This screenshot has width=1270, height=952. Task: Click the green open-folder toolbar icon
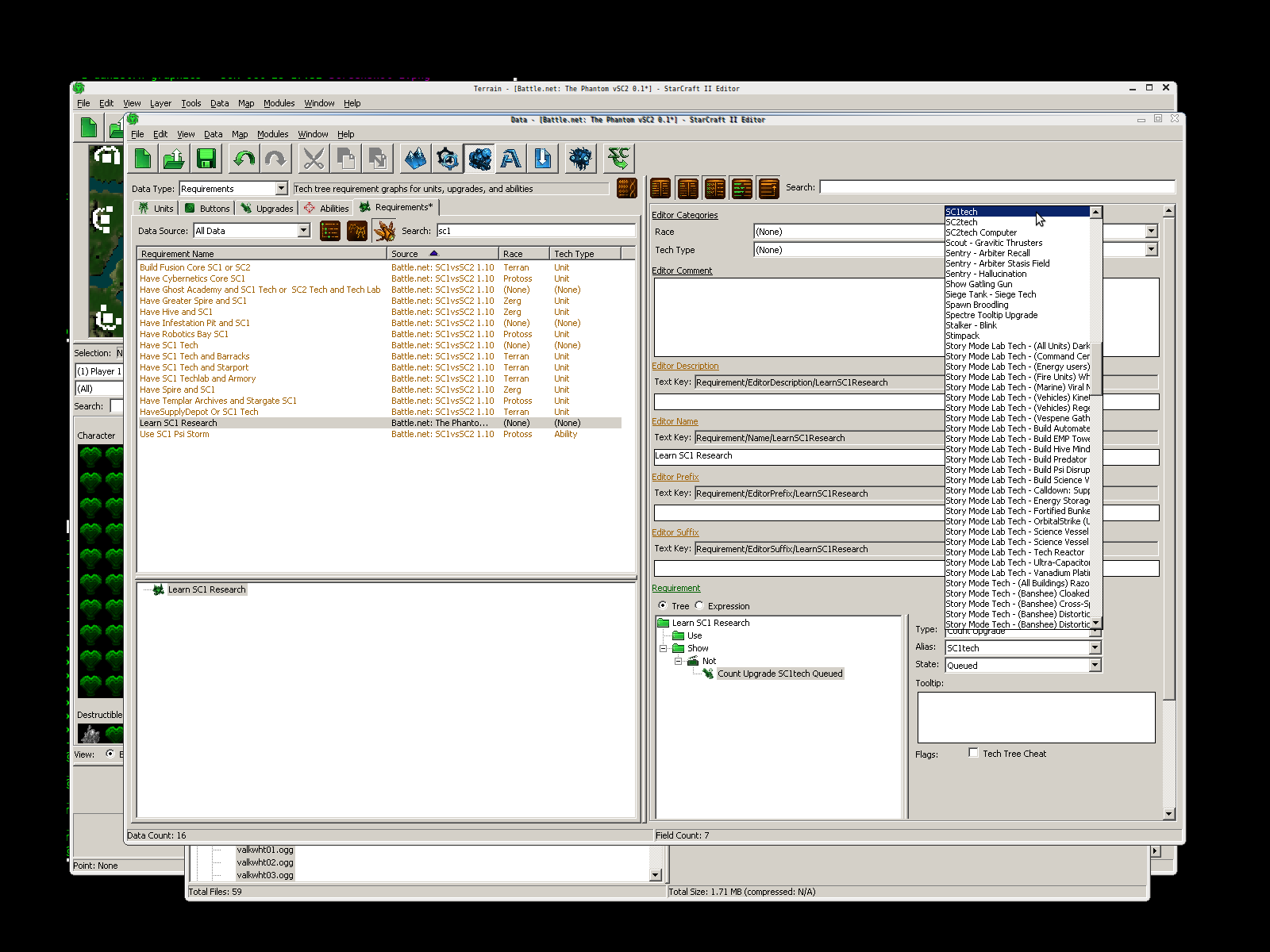point(174,159)
